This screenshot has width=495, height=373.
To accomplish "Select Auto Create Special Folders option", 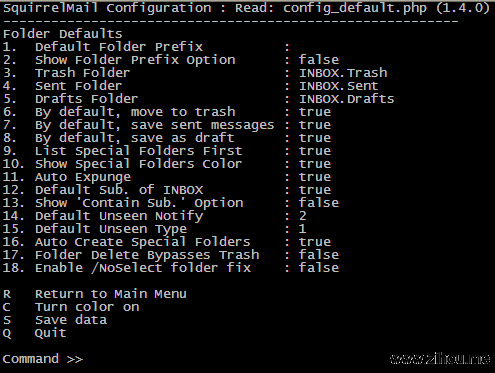I will (x=167, y=242).
